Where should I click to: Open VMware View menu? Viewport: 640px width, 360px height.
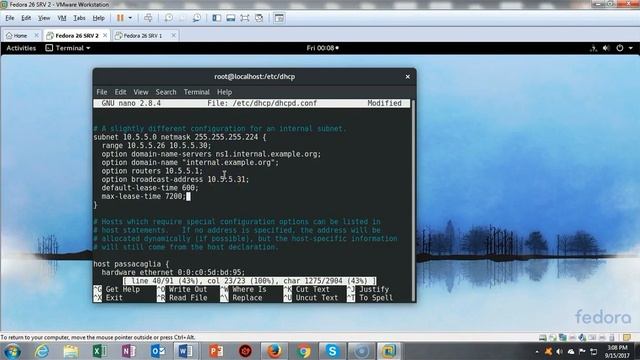pos(44,18)
